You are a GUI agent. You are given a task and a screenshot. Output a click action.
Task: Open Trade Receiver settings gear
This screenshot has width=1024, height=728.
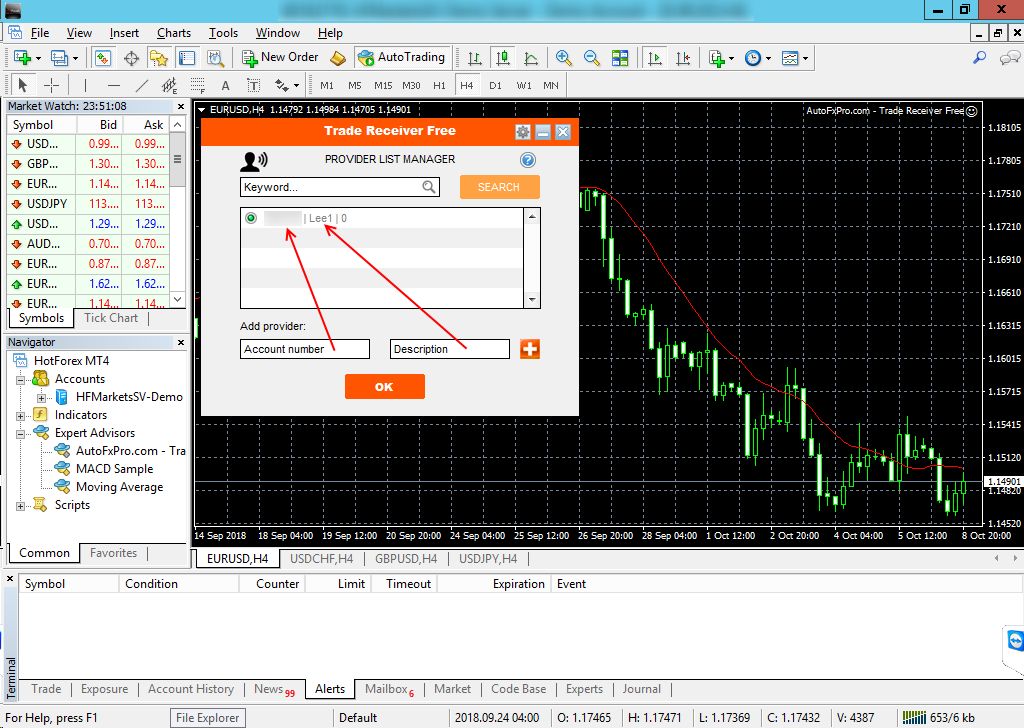522,132
